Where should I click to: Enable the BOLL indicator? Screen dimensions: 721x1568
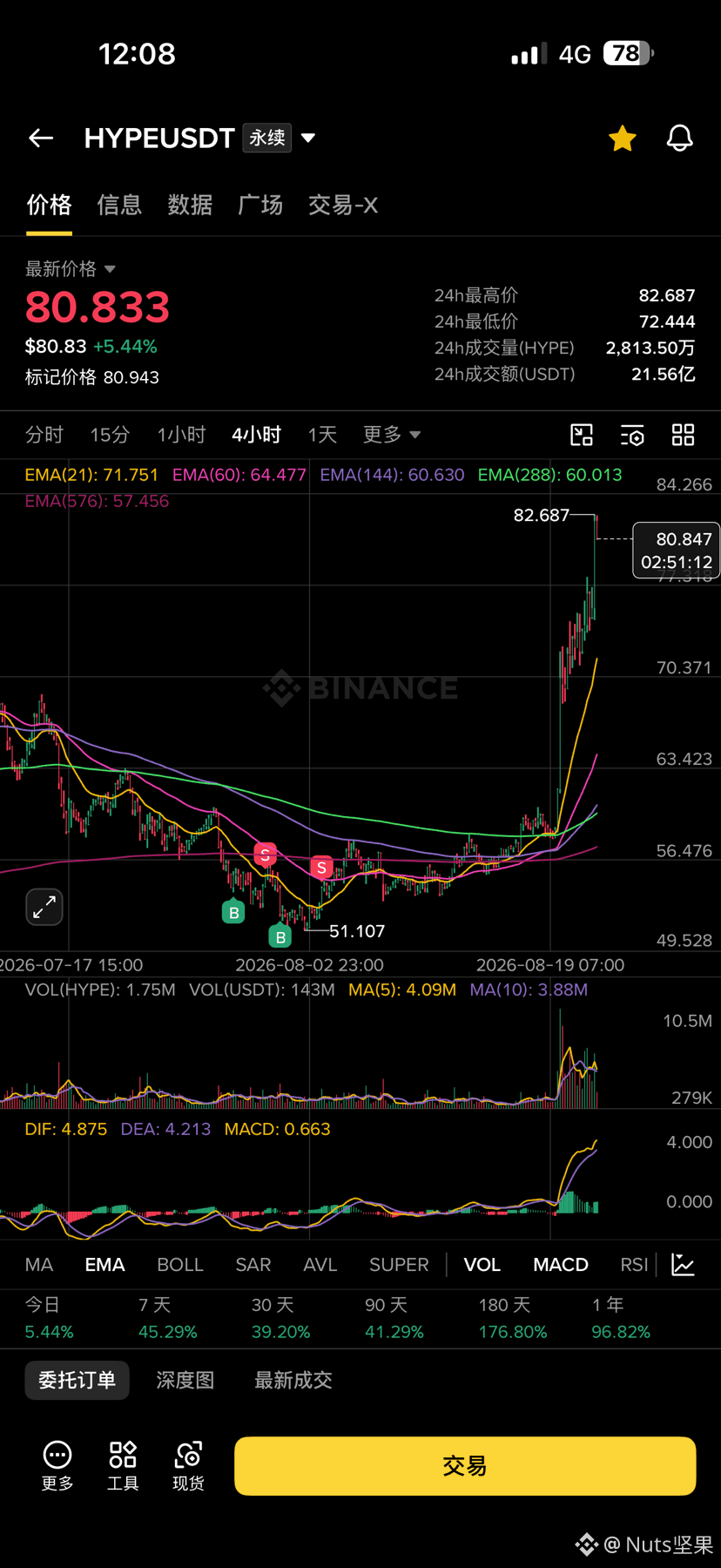point(180,1265)
